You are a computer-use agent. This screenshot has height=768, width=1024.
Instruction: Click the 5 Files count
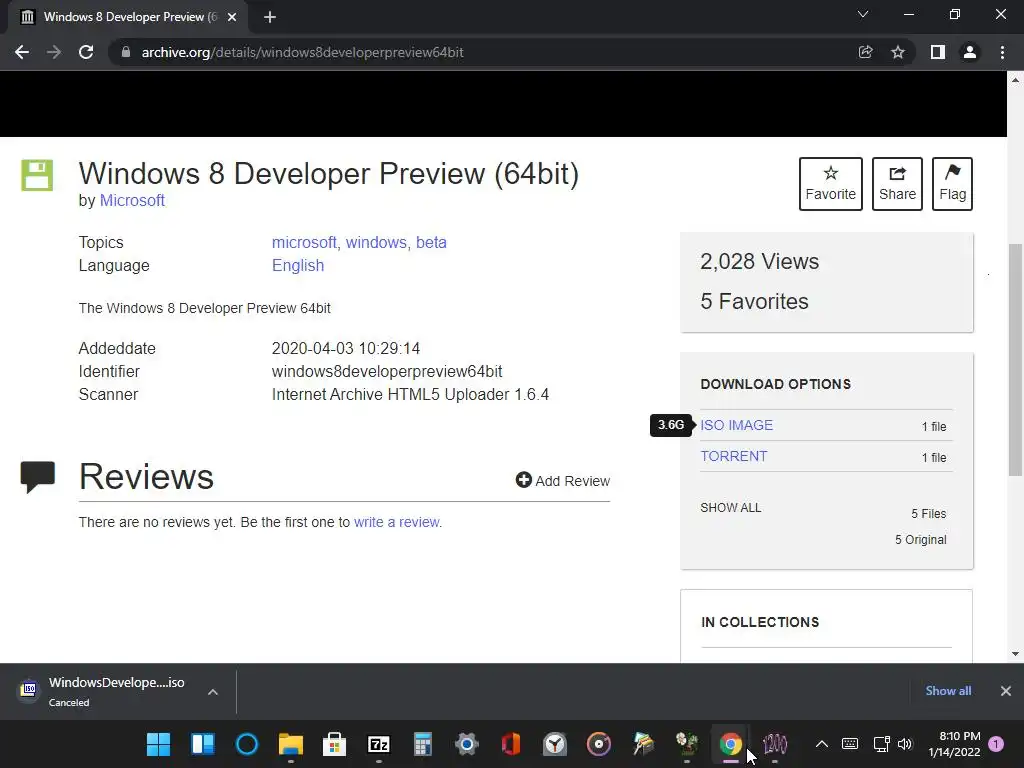click(929, 513)
